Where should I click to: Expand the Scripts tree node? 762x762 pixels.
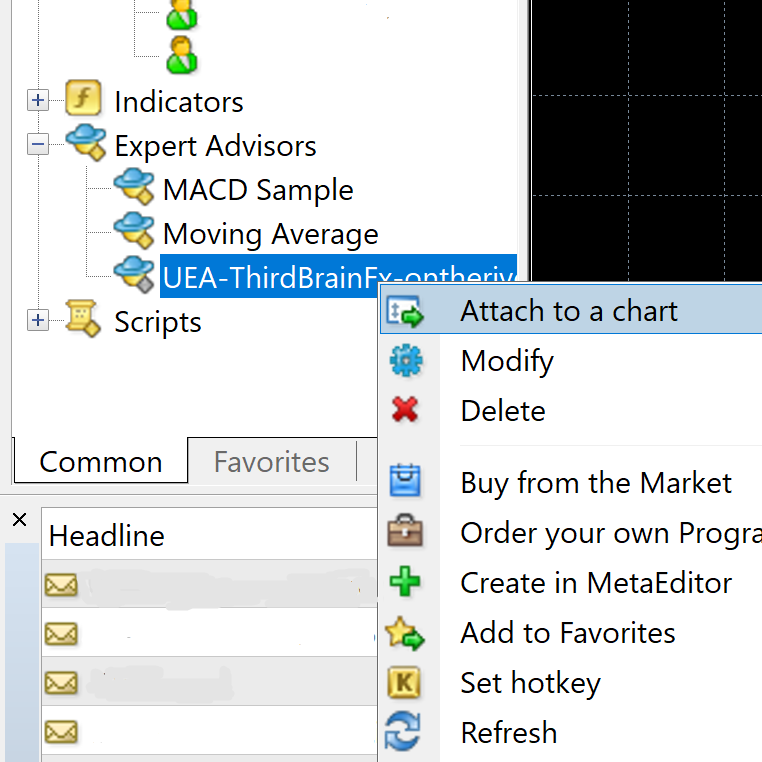[38, 320]
